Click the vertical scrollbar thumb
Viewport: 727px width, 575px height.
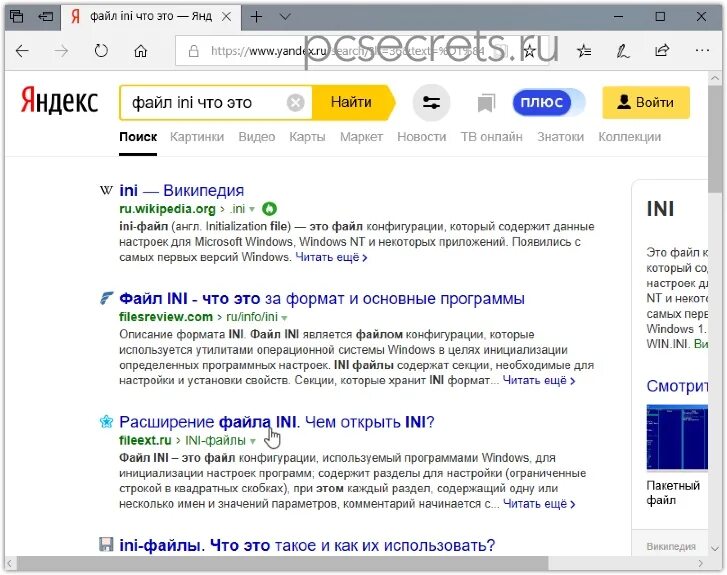pyautogui.click(x=714, y=138)
